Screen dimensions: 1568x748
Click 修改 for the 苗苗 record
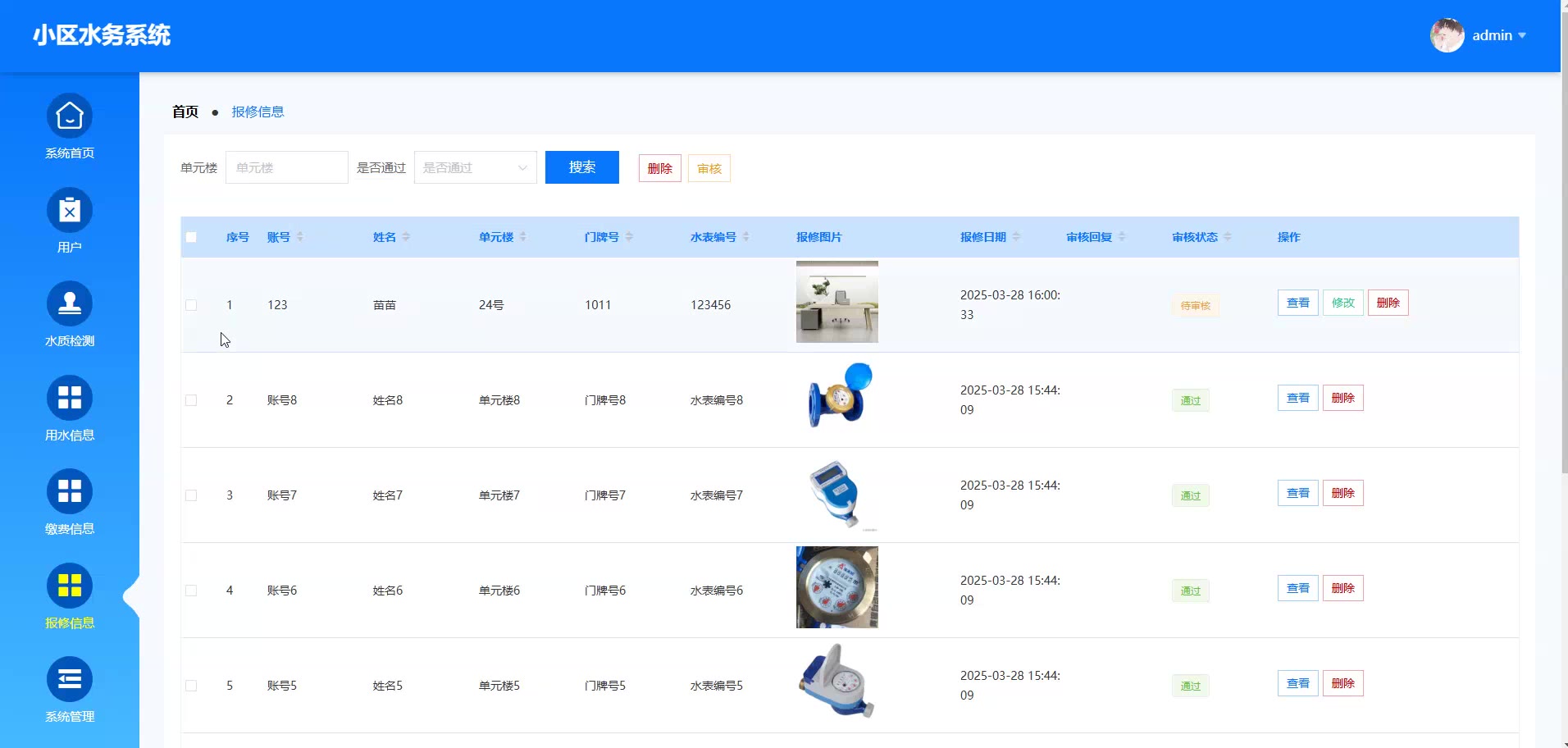pos(1343,303)
